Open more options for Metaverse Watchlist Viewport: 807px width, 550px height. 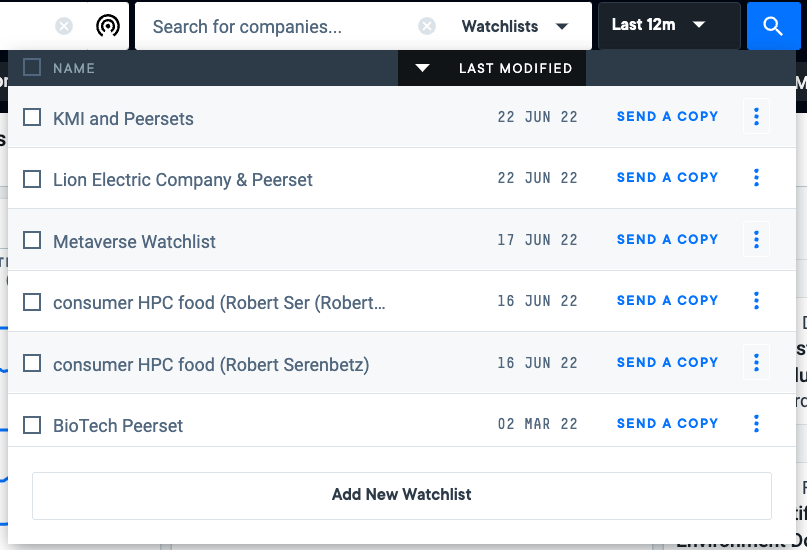[756, 239]
